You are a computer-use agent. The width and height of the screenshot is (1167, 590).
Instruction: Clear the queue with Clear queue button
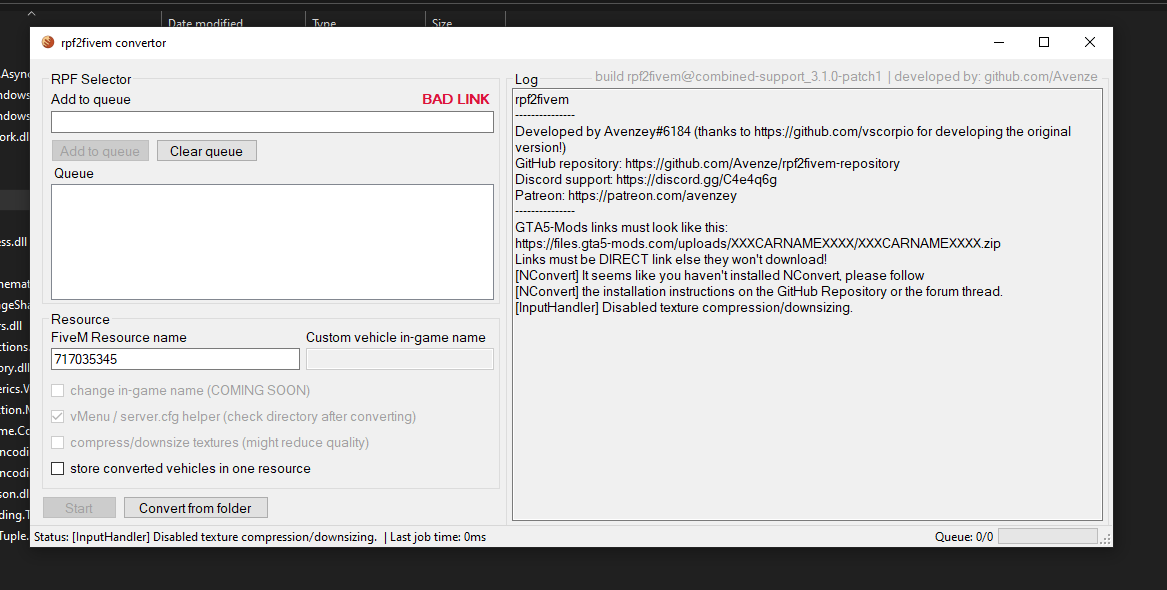(x=206, y=151)
